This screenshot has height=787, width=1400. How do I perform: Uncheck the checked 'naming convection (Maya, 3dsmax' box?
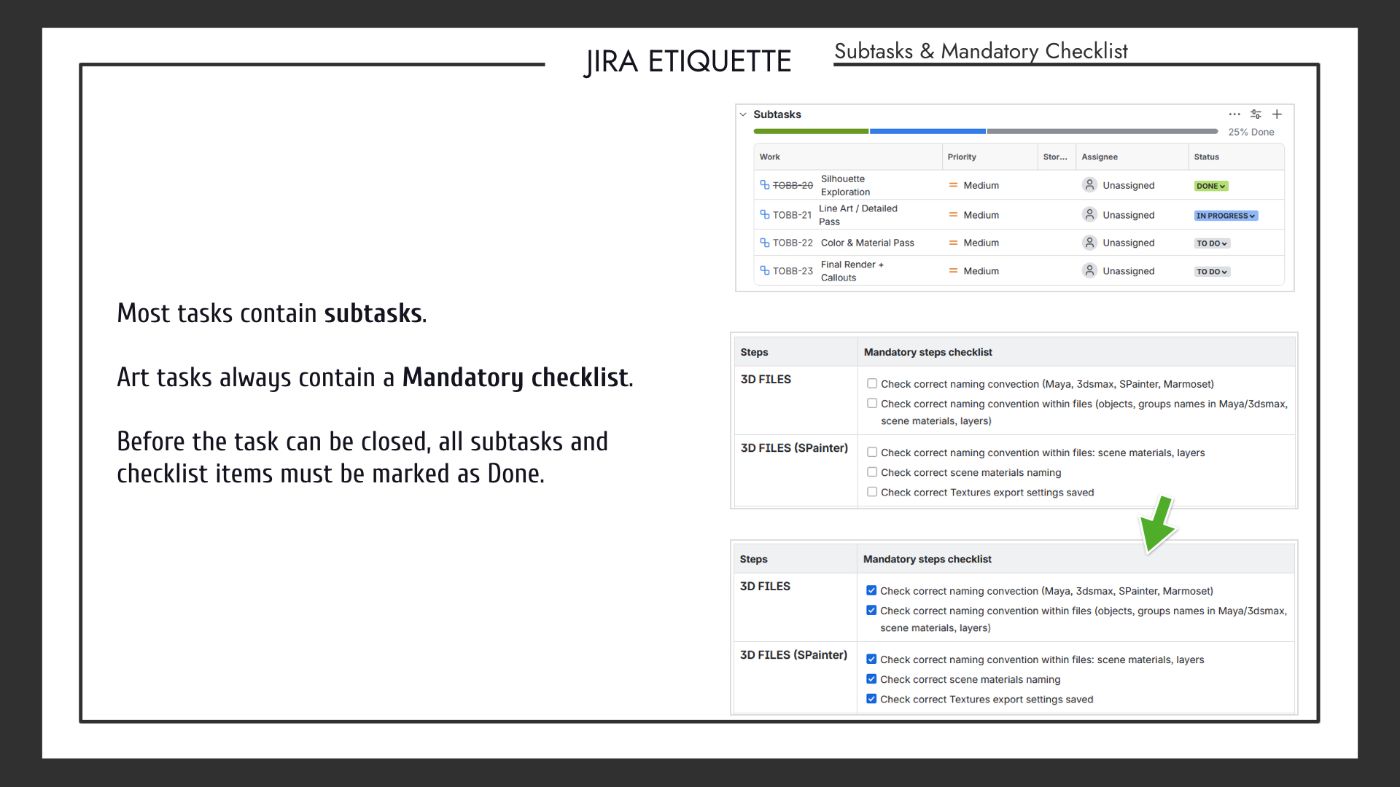click(x=871, y=591)
